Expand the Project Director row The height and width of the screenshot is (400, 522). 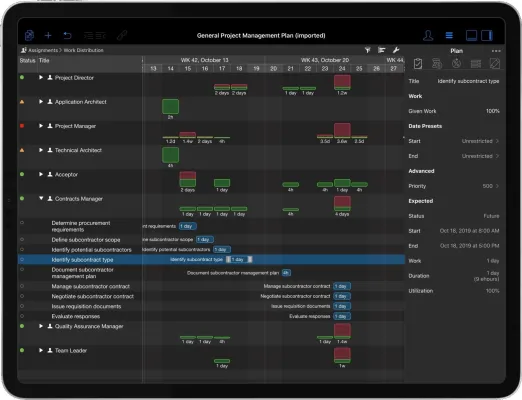(x=41, y=77)
